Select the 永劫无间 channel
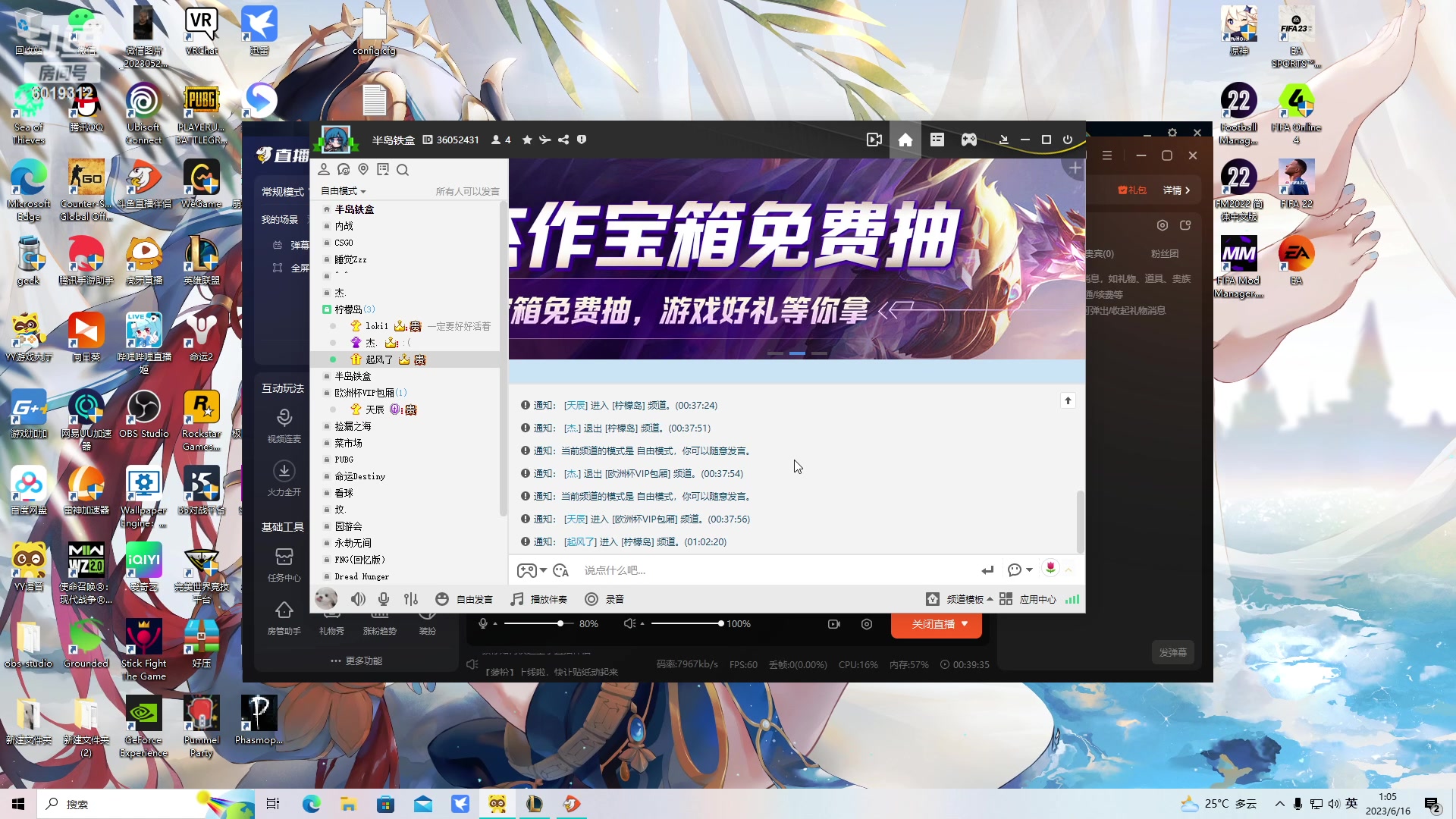This screenshot has height=819, width=1456. 353,543
